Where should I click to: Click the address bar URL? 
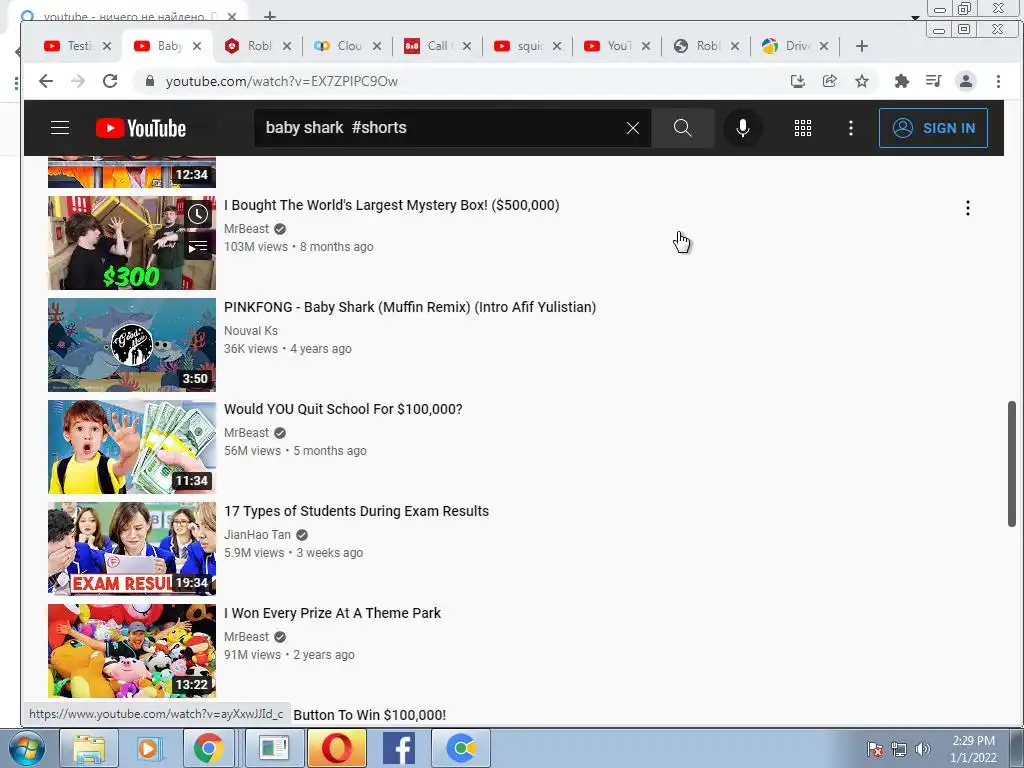(x=281, y=81)
